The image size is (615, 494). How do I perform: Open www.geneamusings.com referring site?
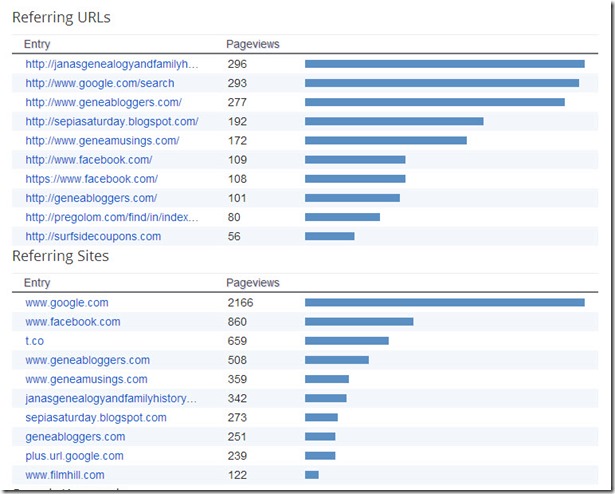pyautogui.click(x=86, y=379)
